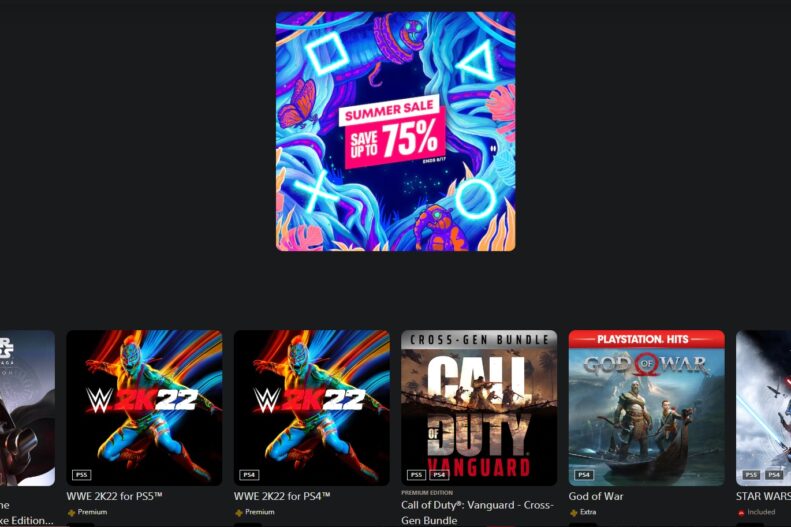Click the God of War title link

(x=596, y=496)
